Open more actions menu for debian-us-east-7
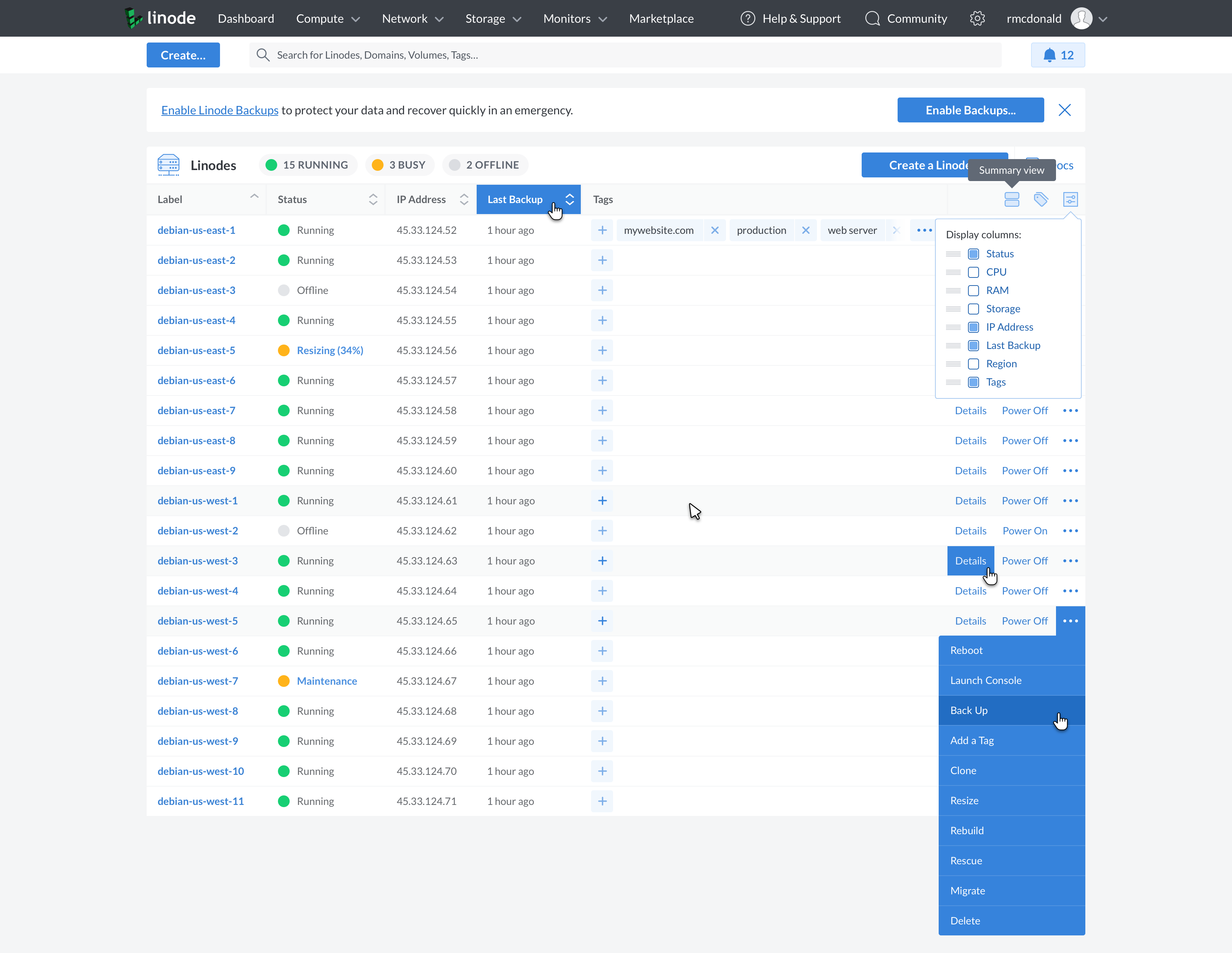This screenshot has width=1232, height=953. coord(1070,411)
